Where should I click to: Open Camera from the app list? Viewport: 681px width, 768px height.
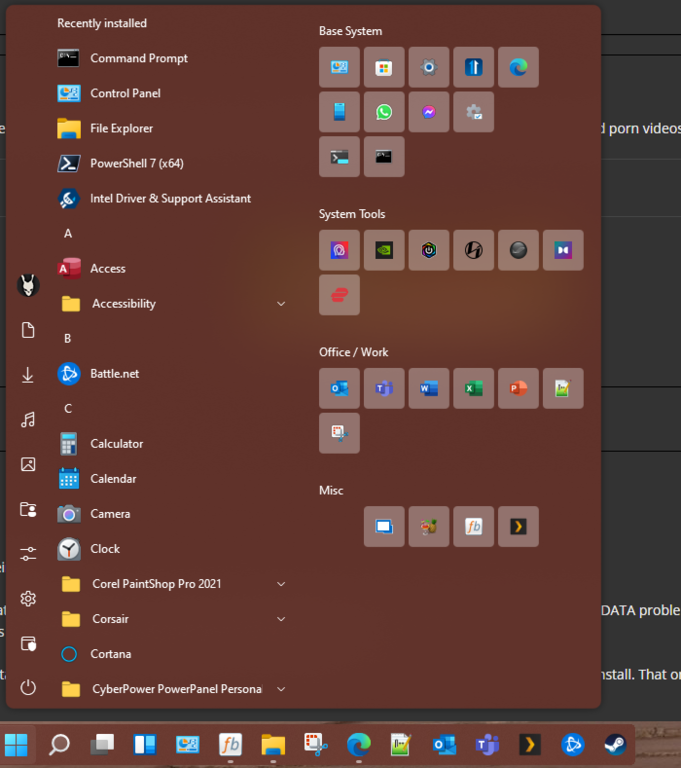[x=171, y=514]
